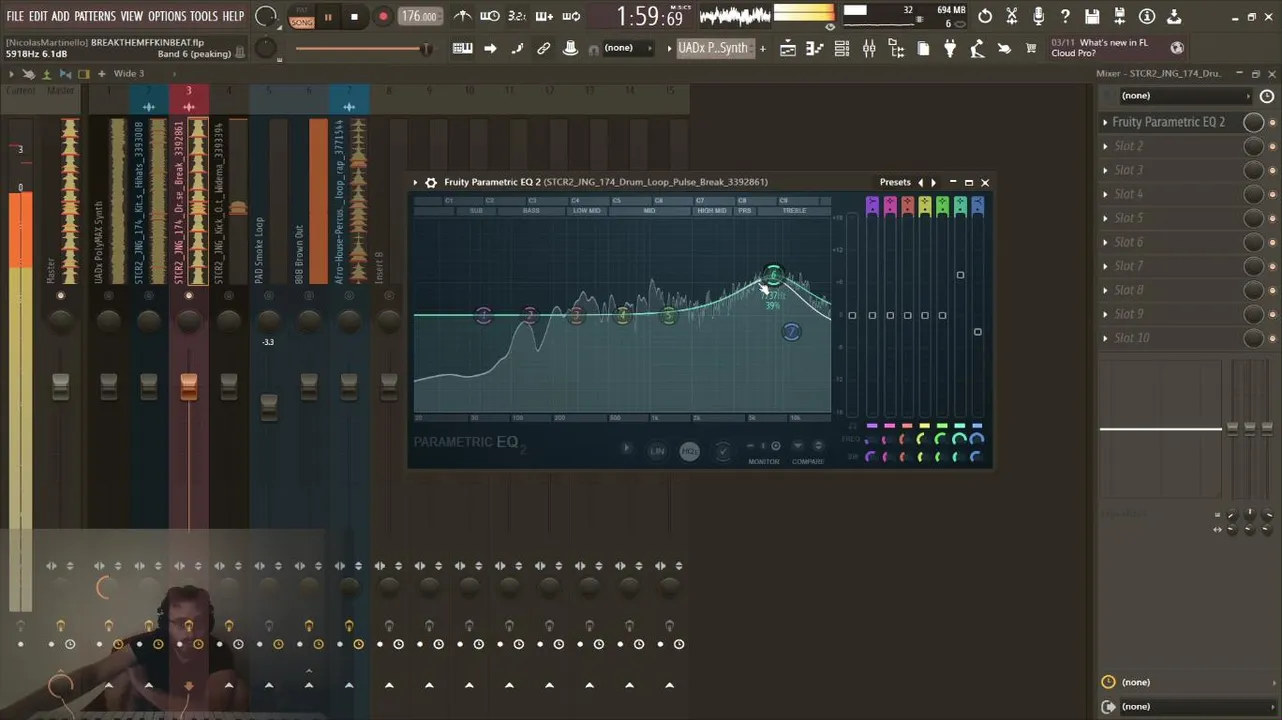Toggle PAT/SONG mode switch
The image size is (1282, 720).
pos(302,17)
